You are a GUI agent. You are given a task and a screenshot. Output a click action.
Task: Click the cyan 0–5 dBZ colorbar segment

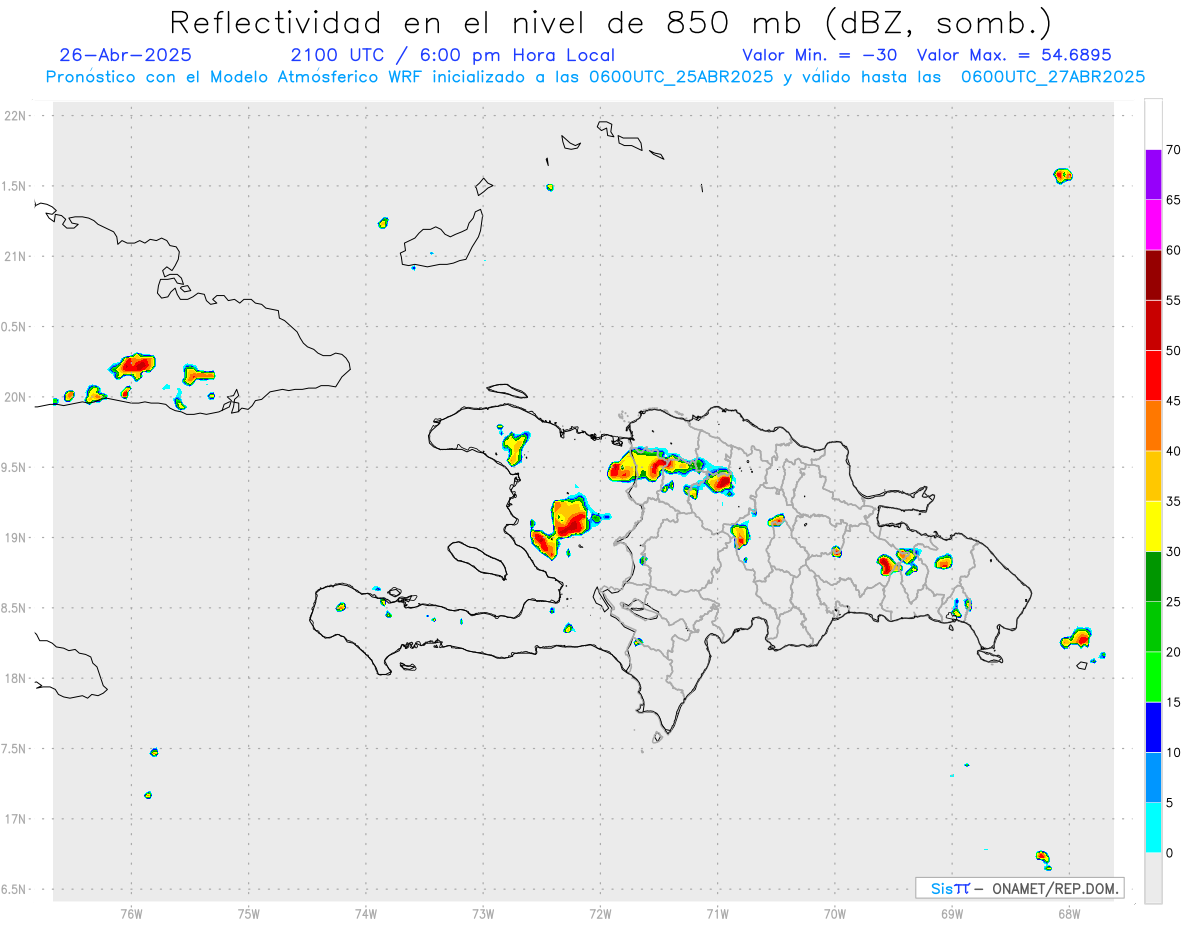[1153, 828]
